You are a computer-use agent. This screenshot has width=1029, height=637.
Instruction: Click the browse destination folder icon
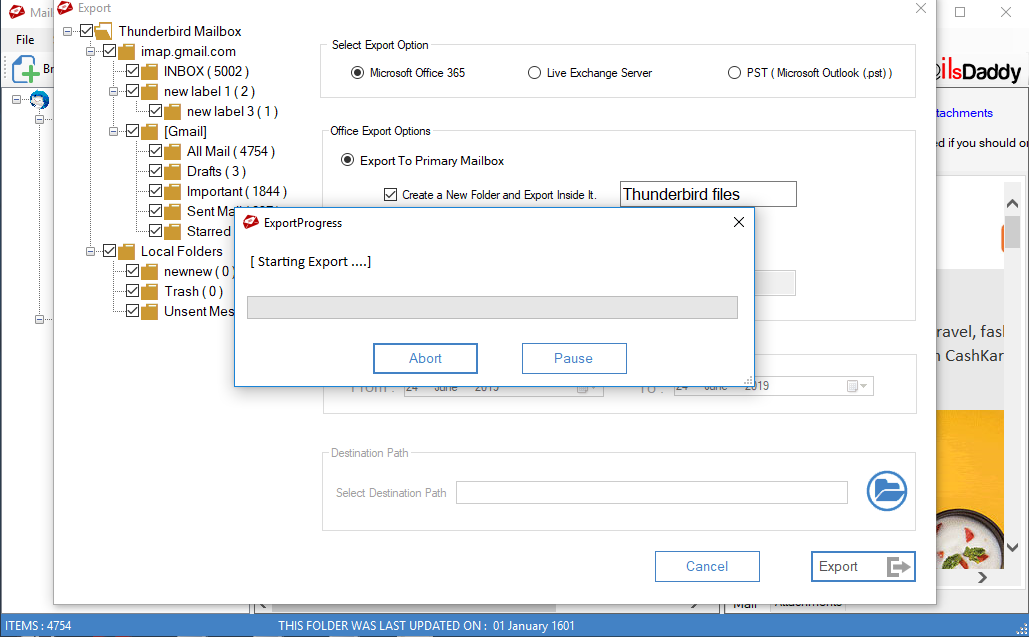tap(887, 491)
